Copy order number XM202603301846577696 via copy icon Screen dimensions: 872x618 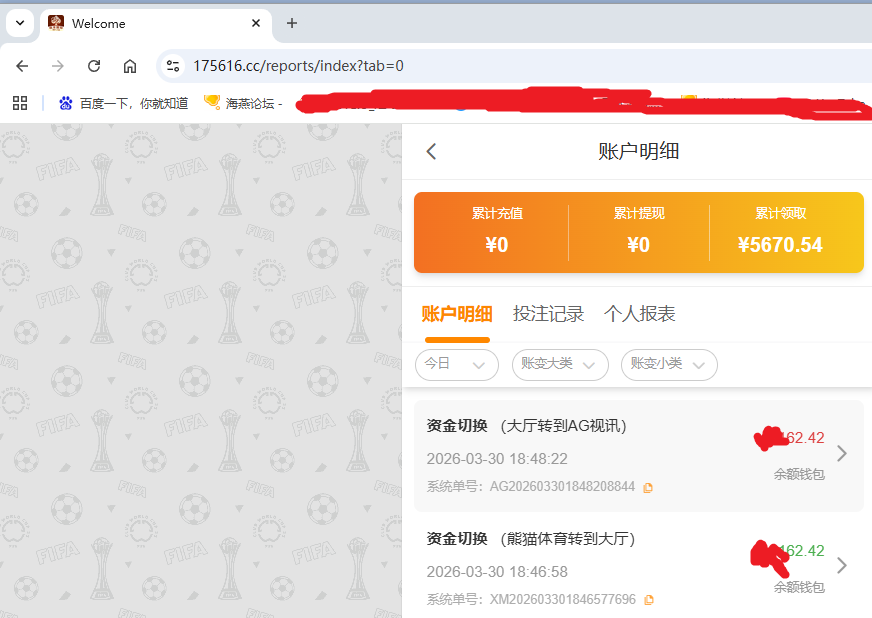(x=650, y=600)
